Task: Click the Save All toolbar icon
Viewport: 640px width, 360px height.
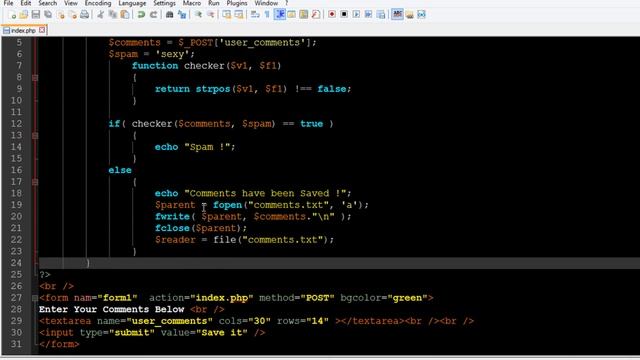Action: point(48,15)
